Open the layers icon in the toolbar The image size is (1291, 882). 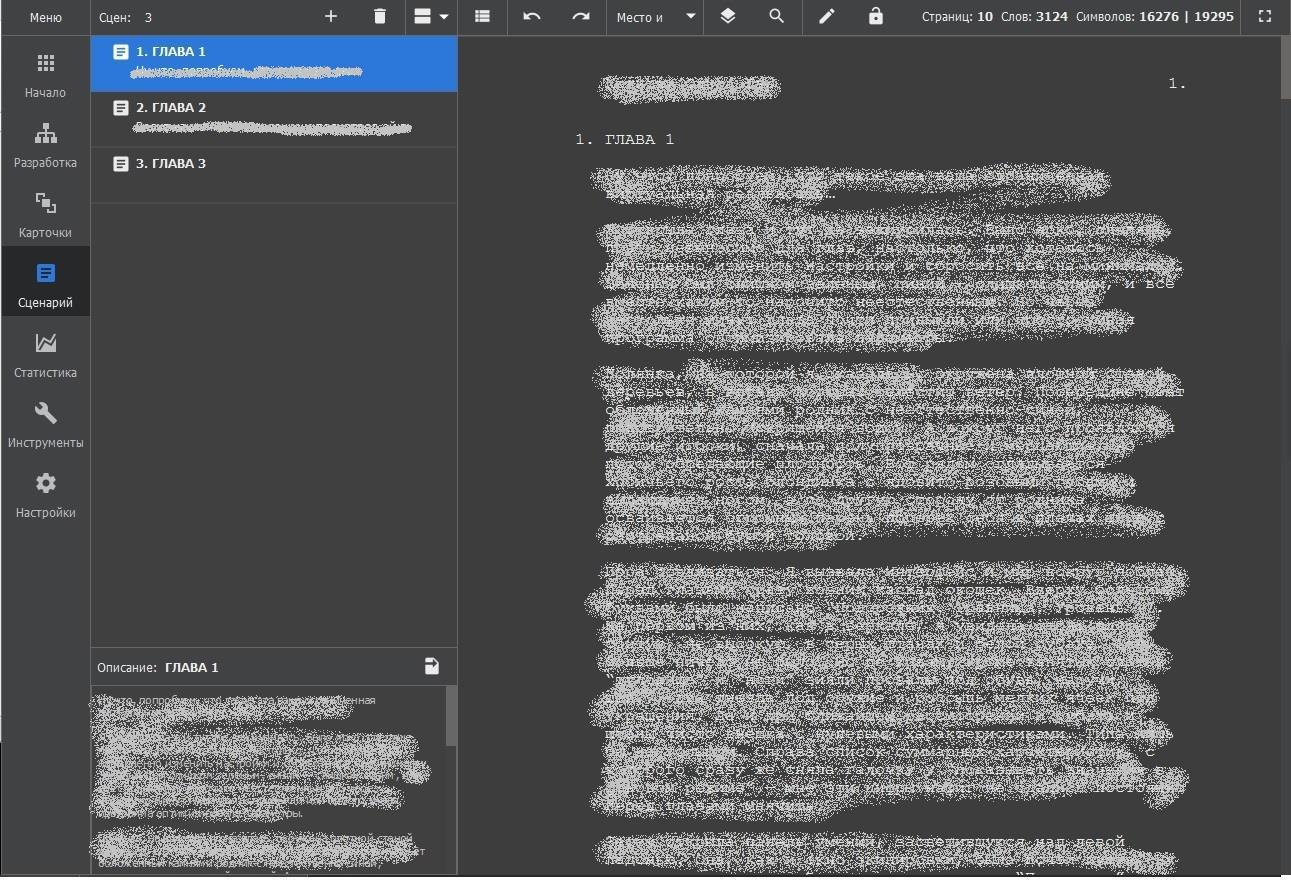728,17
